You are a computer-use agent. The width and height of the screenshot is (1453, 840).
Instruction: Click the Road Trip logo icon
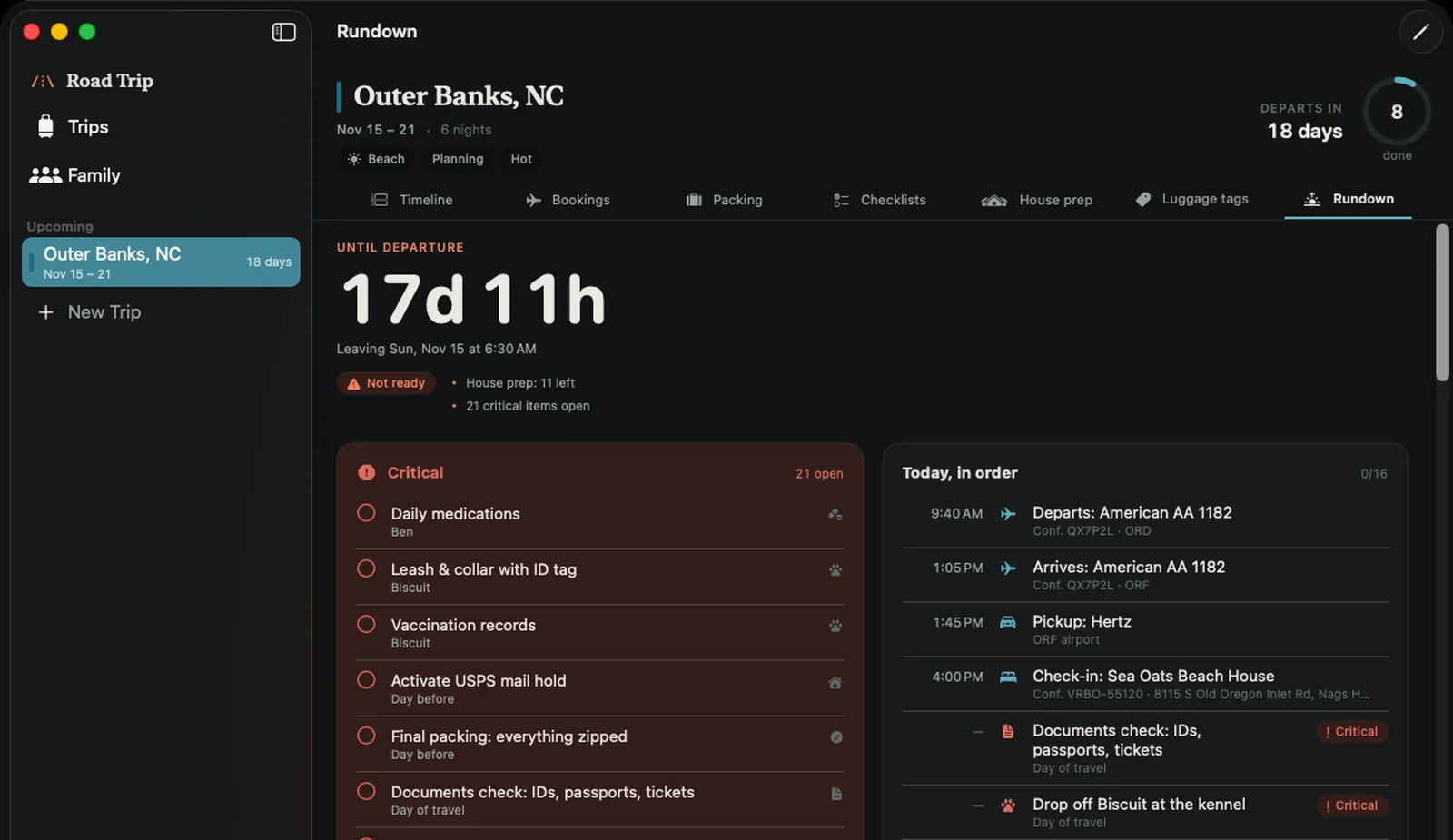pyautogui.click(x=43, y=81)
